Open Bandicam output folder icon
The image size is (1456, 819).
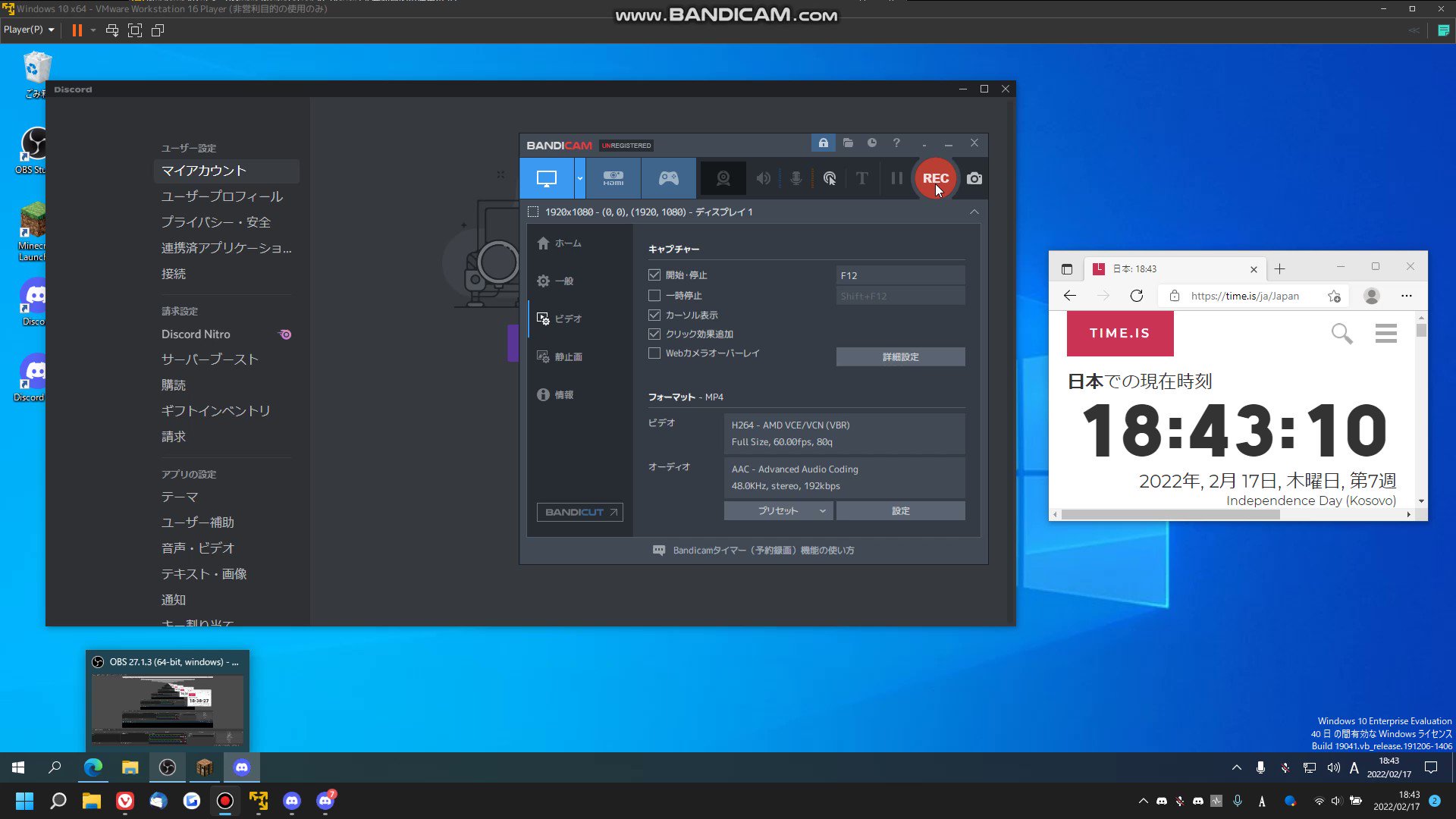[848, 143]
